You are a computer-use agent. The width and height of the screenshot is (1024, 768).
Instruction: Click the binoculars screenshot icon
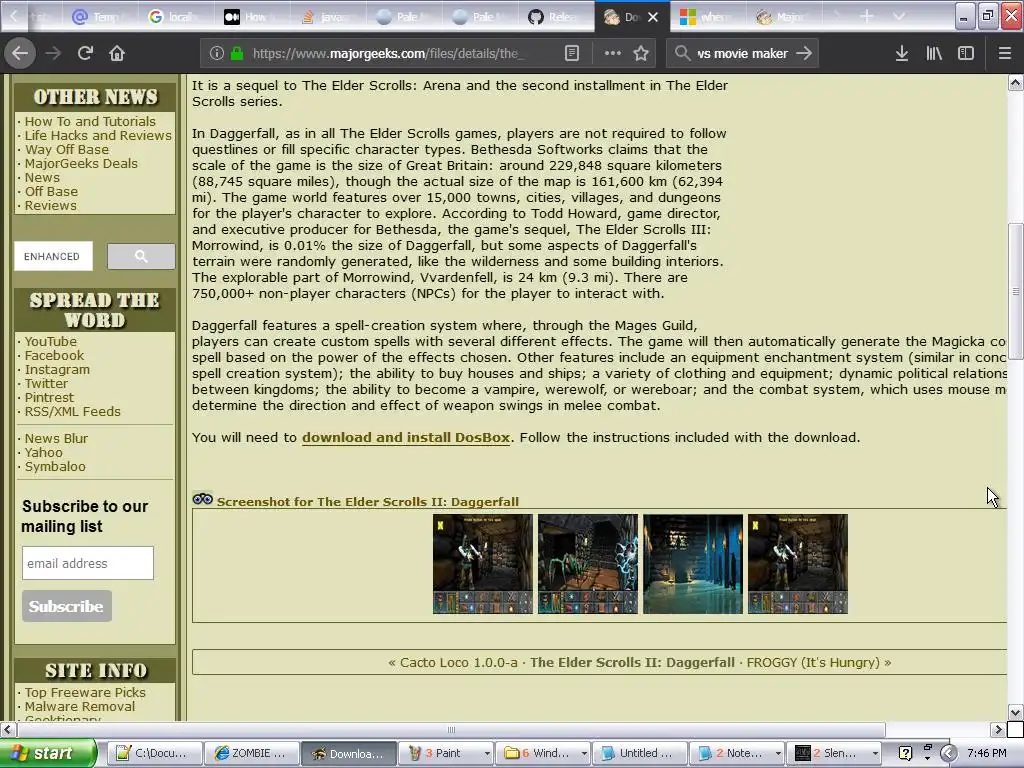(x=202, y=500)
